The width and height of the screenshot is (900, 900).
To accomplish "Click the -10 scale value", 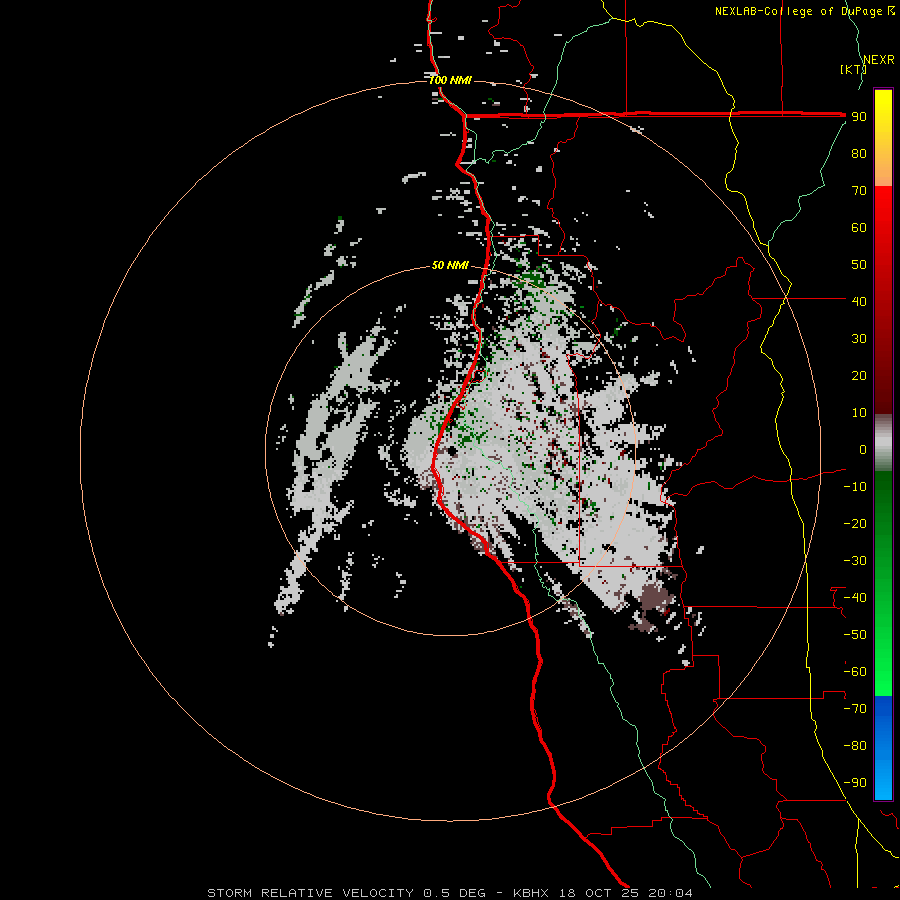I will [x=855, y=487].
